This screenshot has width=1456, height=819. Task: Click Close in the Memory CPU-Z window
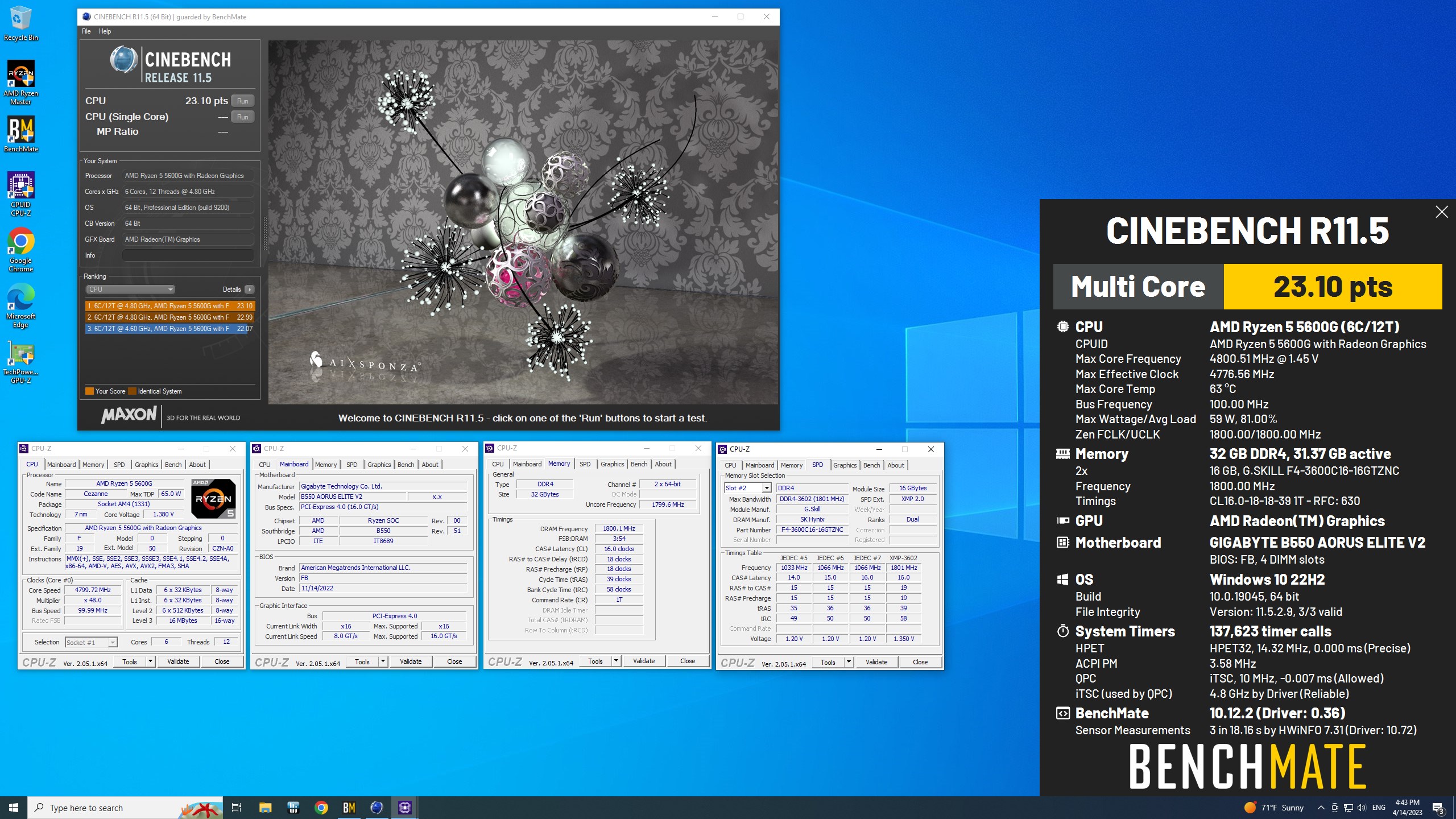[x=688, y=661]
